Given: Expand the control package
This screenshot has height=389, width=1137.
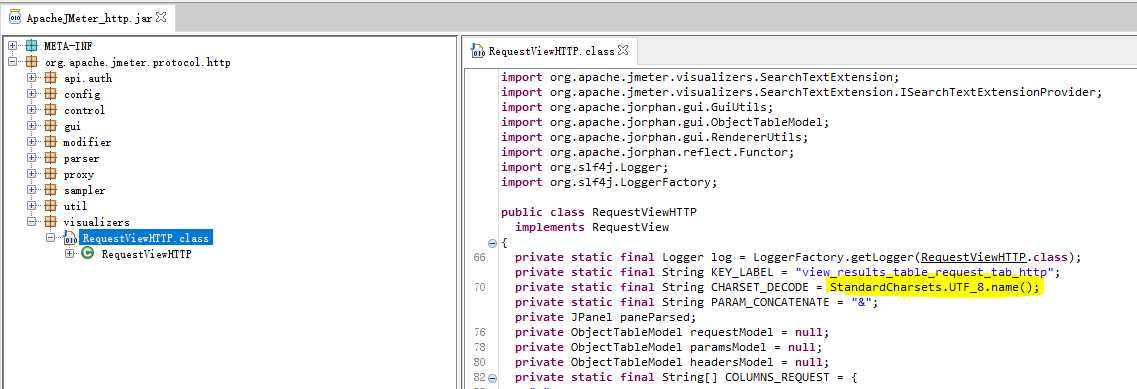Looking at the screenshot, I should (31, 110).
